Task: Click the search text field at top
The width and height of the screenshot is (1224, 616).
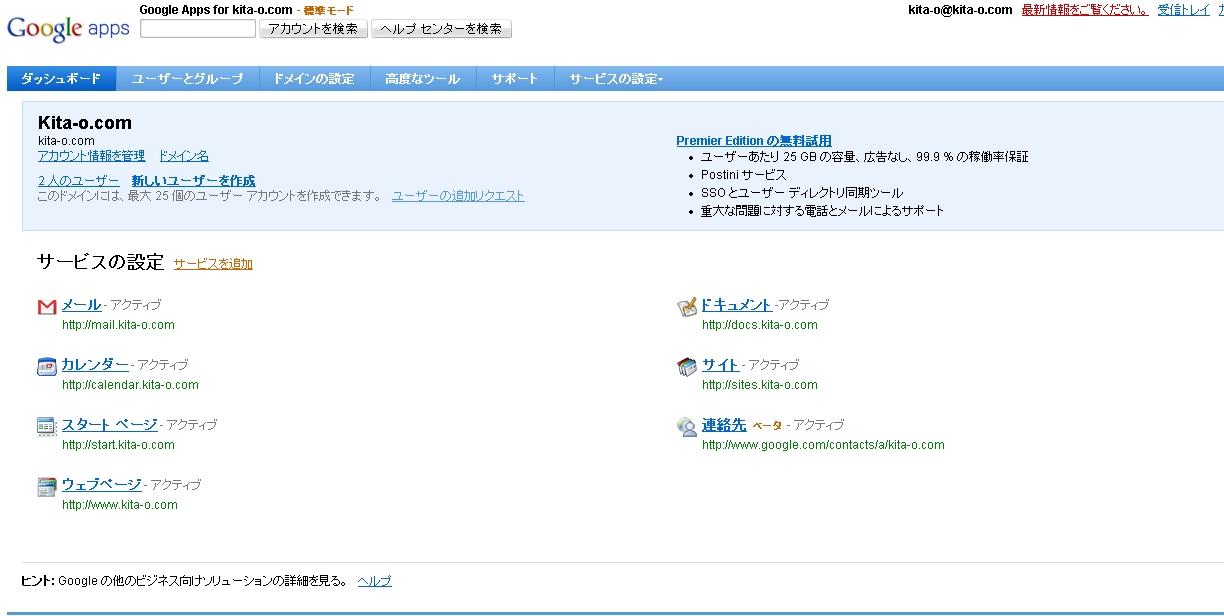Action: pos(198,29)
